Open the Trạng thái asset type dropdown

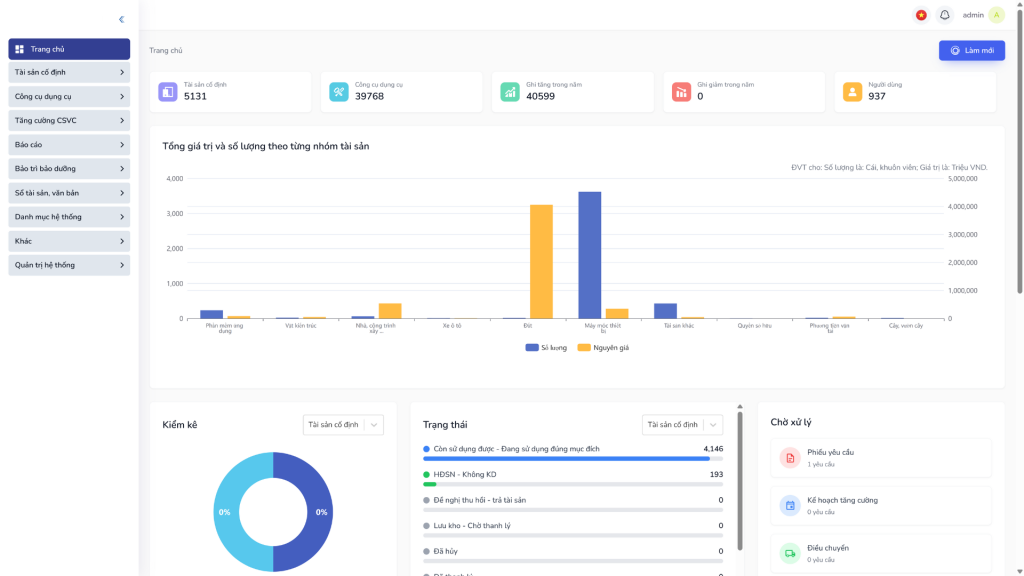(x=683, y=424)
